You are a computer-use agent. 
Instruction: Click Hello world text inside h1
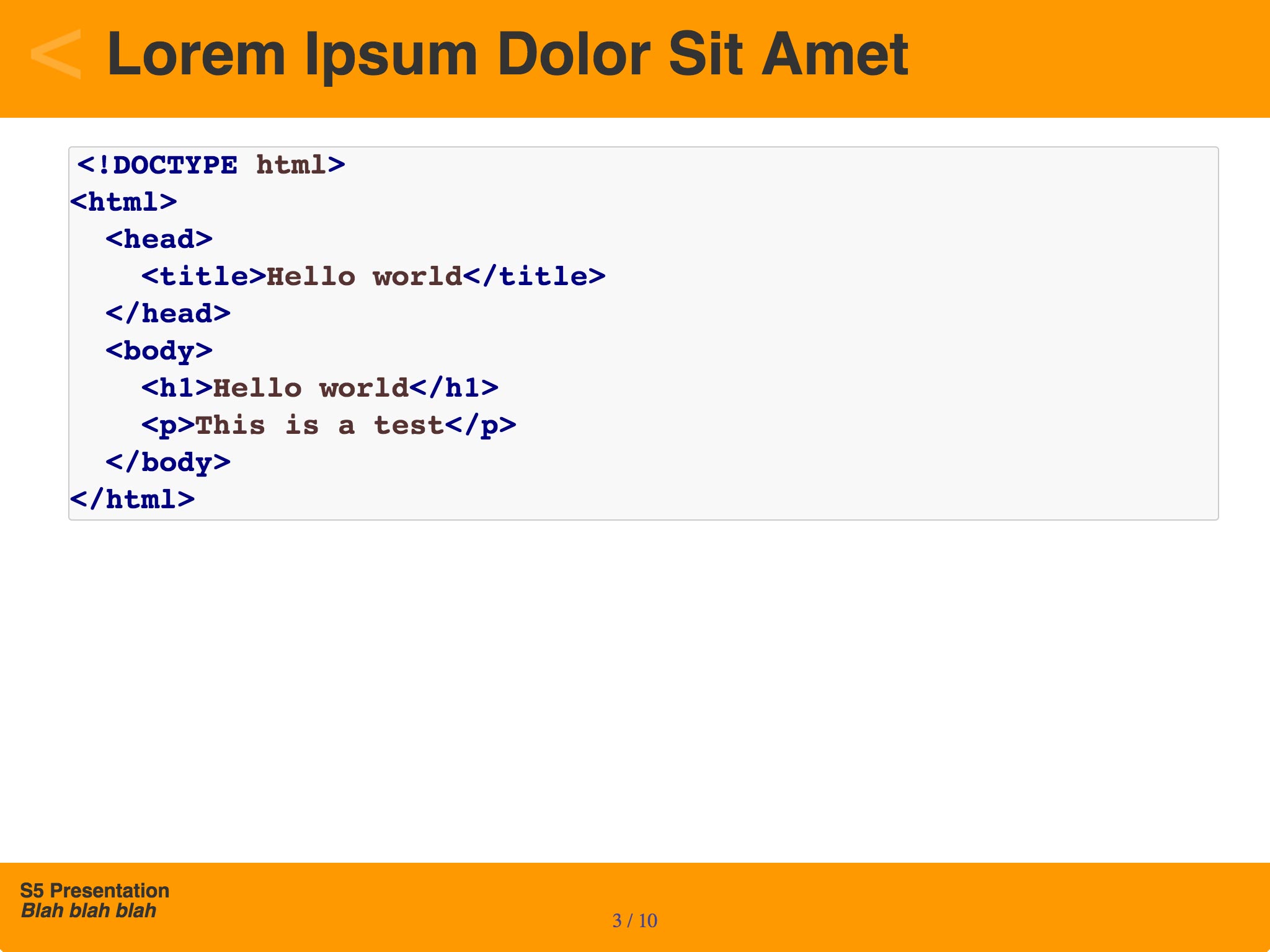point(311,388)
